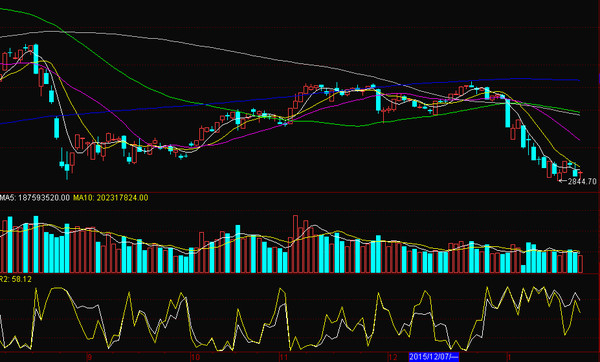Viewport: 600px width, 362px height.
Task: Select the final red candlestick on the right
Action: 580,174
